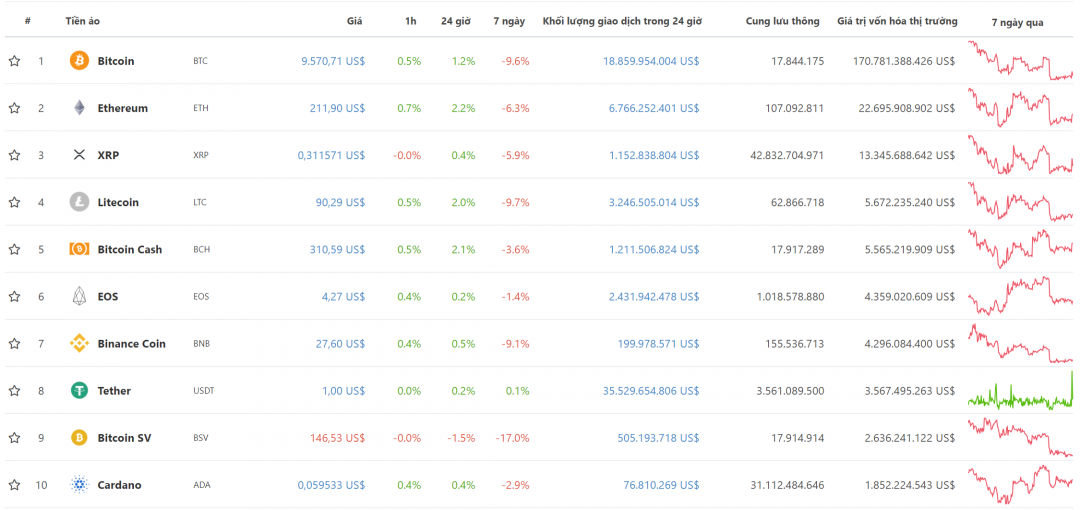Open the Litecoin coin name link

(118, 202)
